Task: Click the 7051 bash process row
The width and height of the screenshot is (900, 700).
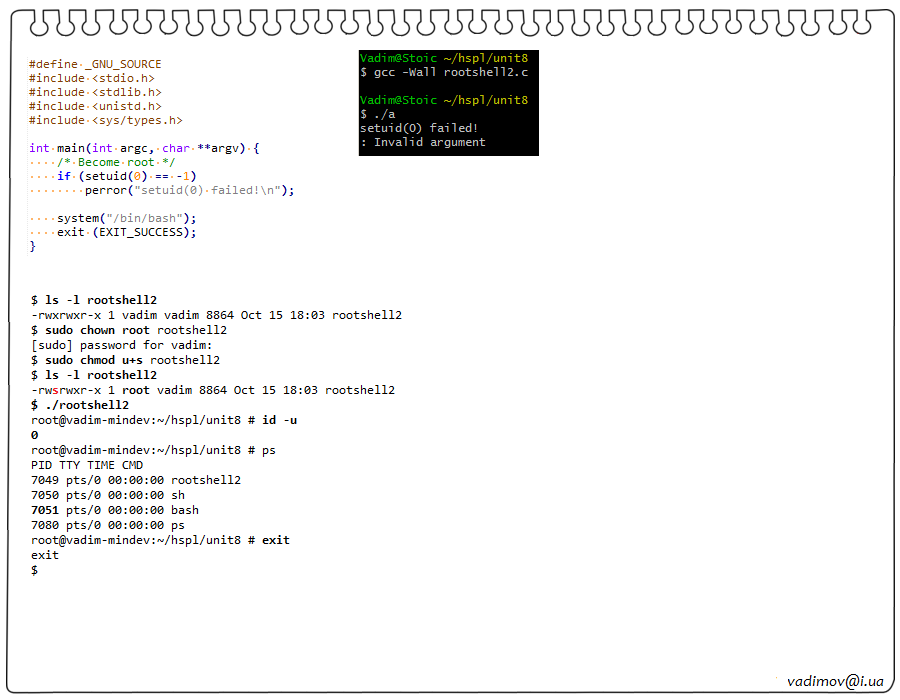Action: (115, 510)
